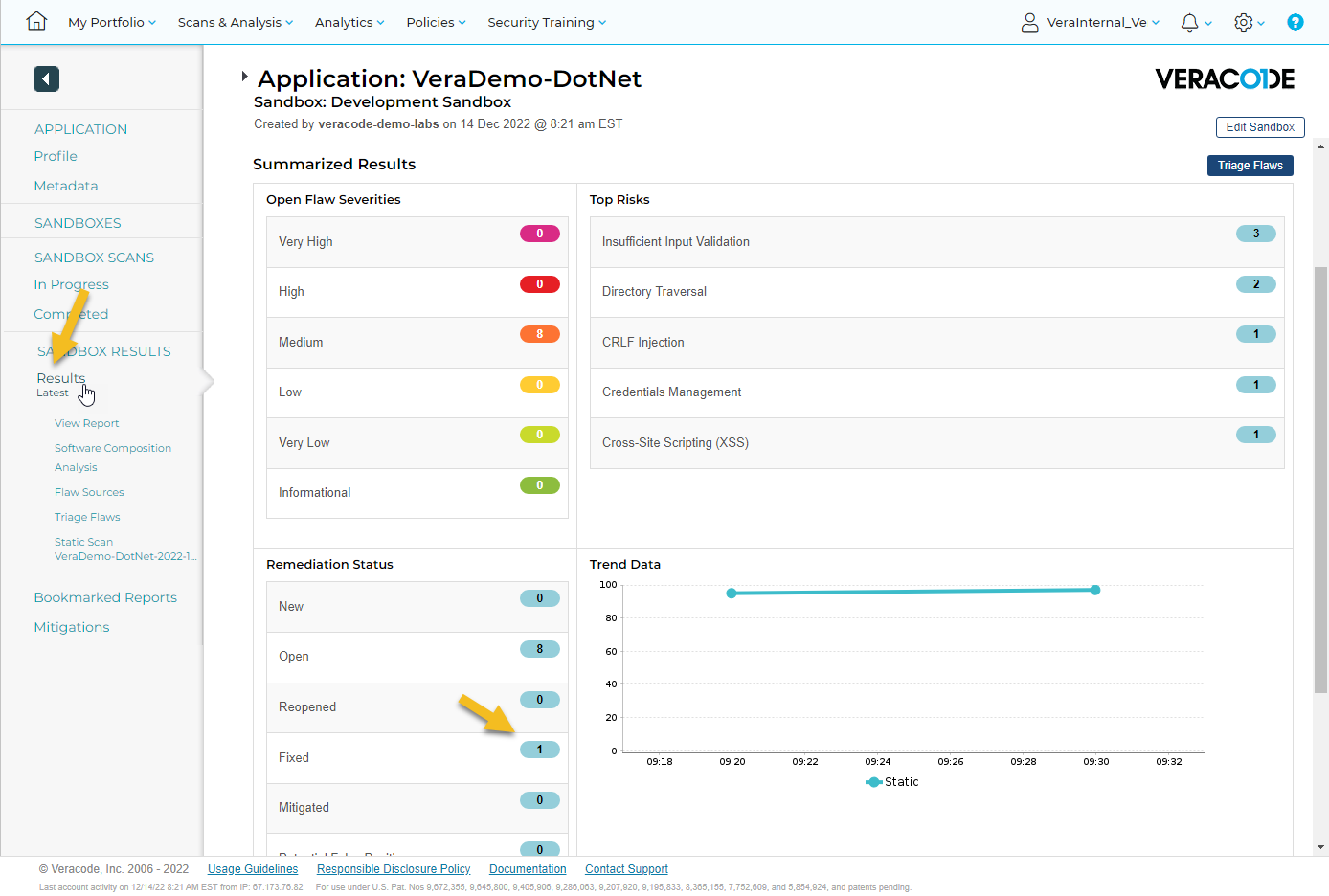Open the help question mark icon

(1295, 22)
